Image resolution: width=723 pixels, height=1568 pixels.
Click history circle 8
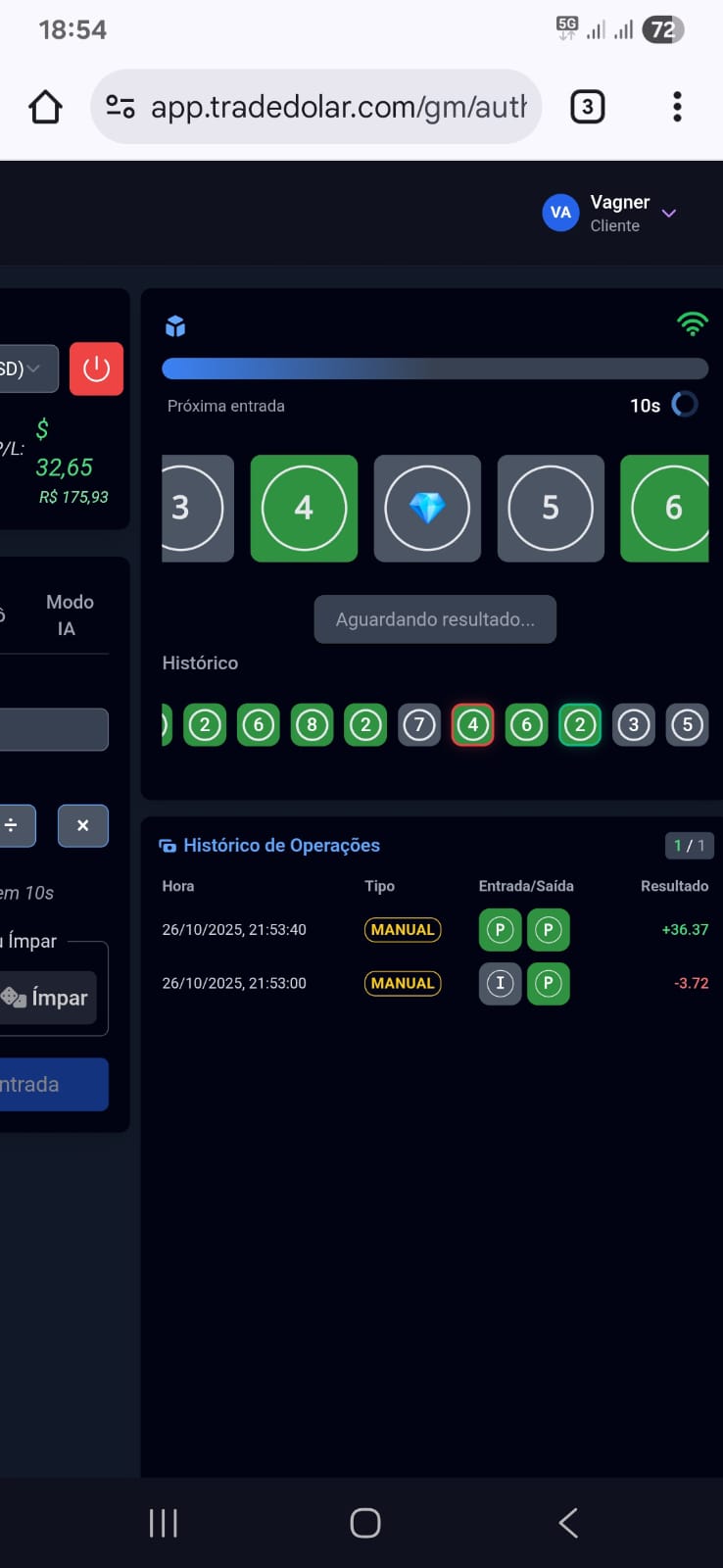(312, 725)
